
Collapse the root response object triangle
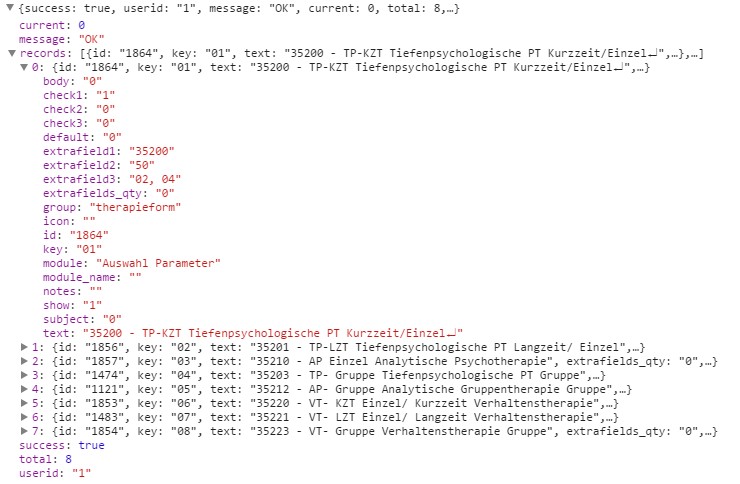tap(9, 8)
